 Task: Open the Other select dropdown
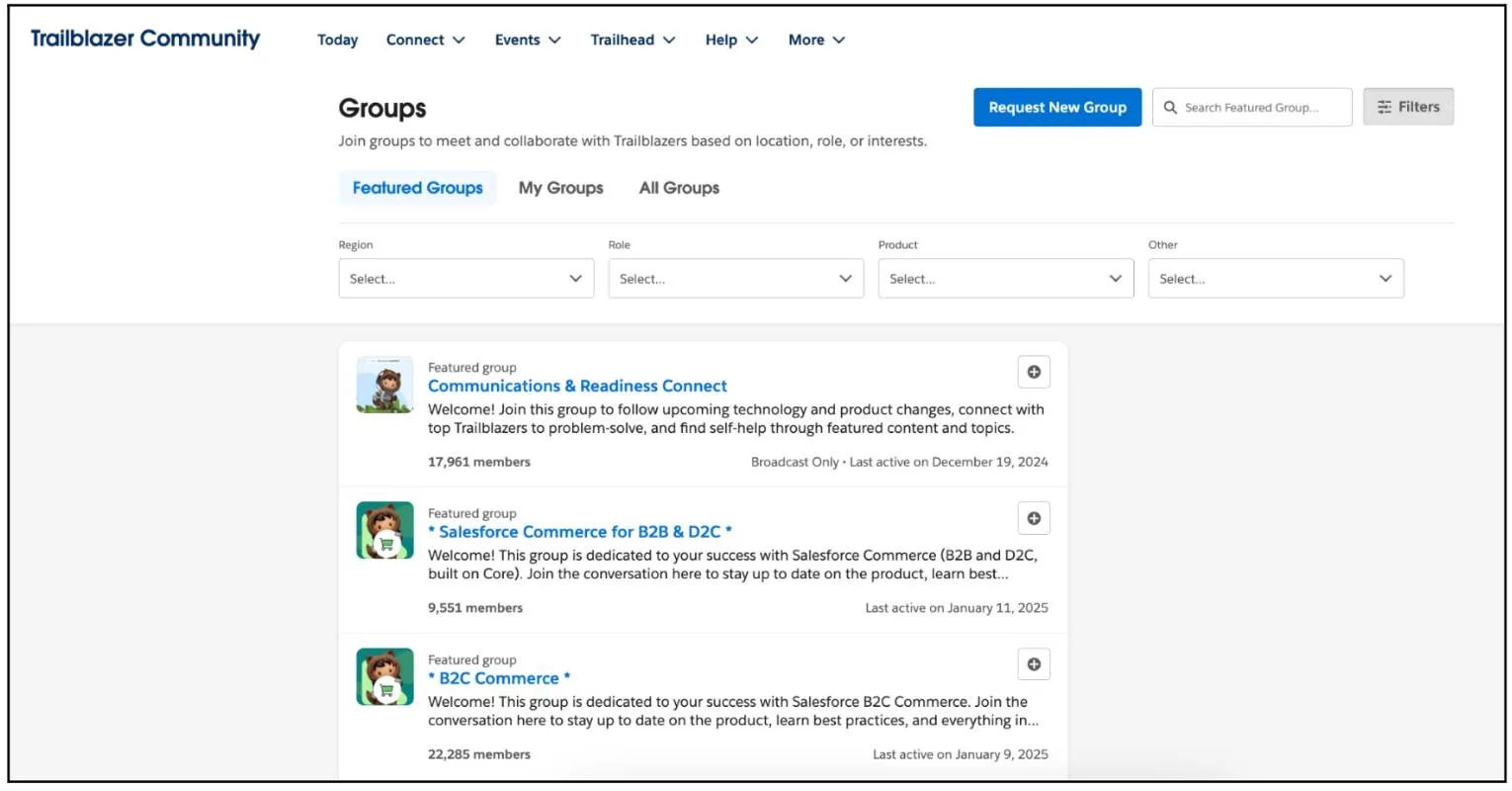click(1276, 279)
